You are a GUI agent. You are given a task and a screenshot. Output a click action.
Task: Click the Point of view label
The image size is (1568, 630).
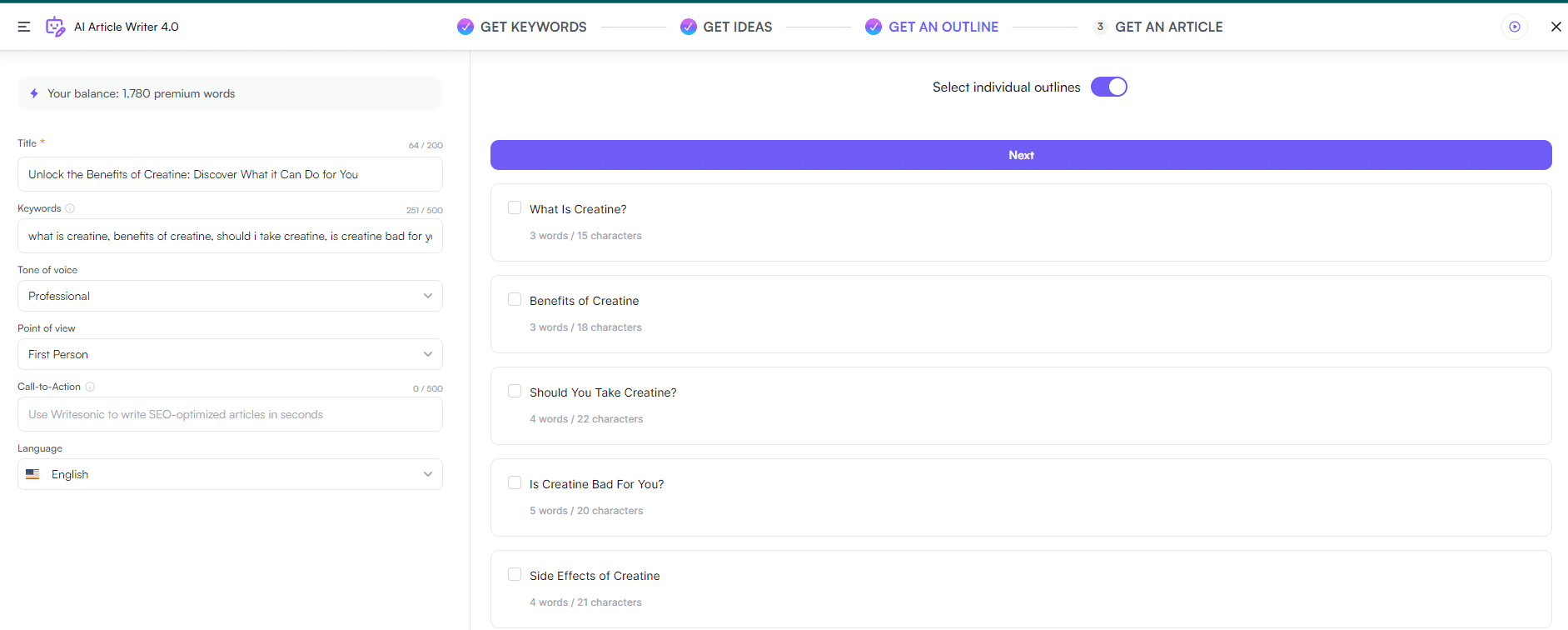coord(47,328)
